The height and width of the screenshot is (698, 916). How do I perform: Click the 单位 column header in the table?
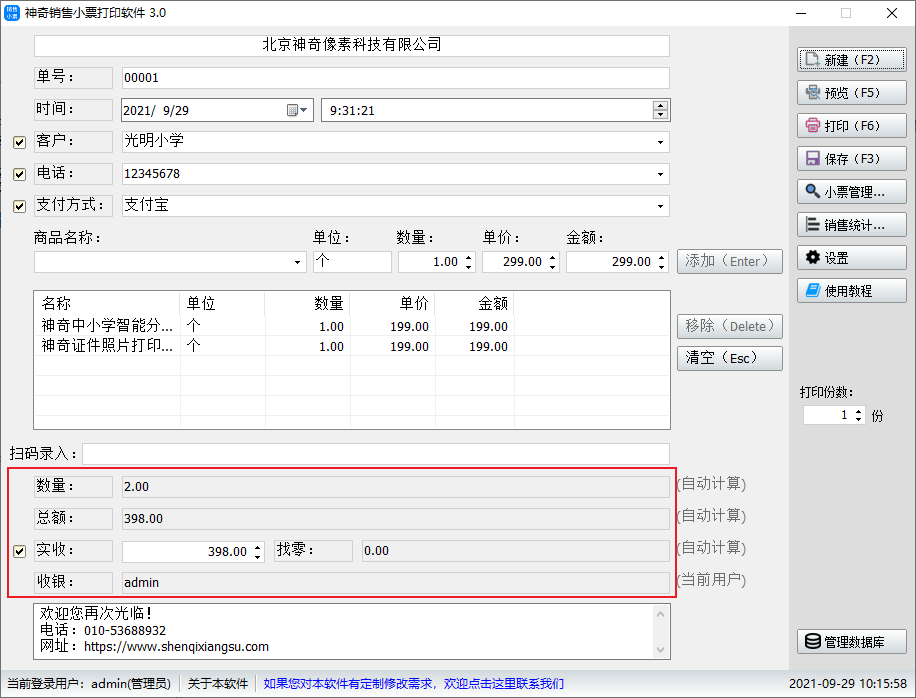tap(223, 303)
